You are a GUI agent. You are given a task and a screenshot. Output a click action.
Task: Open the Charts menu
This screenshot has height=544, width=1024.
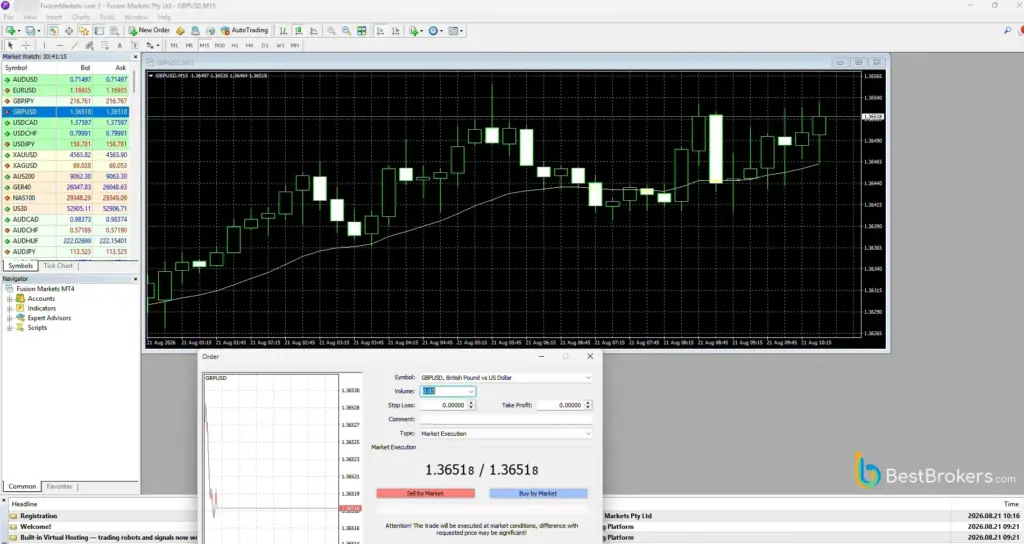tap(80, 17)
